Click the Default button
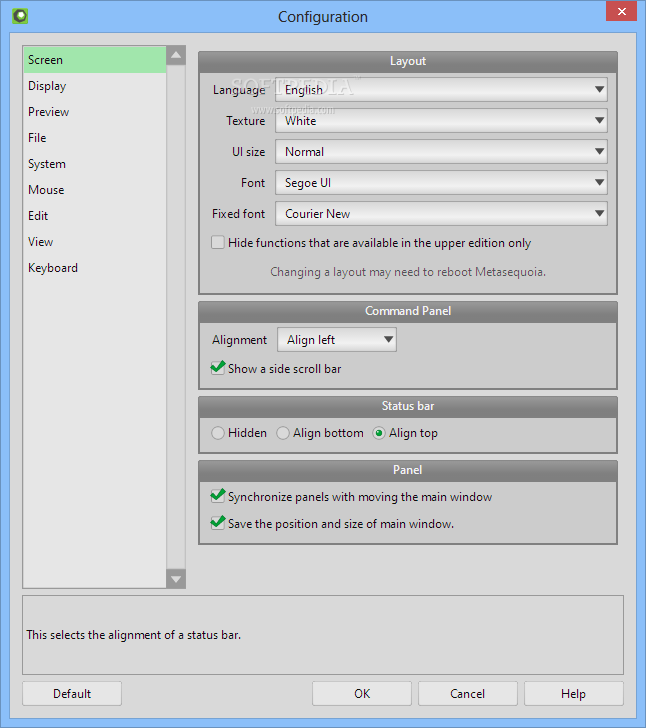 click(x=72, y=694)
